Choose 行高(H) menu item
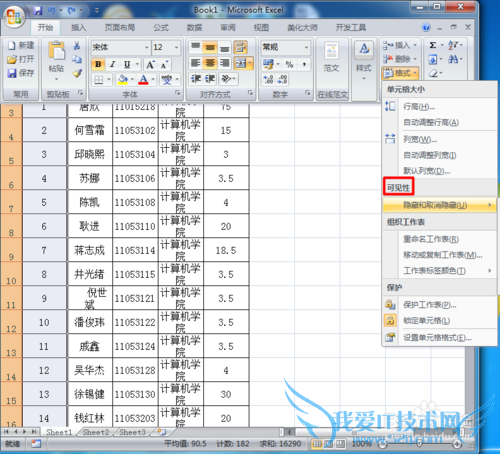Screen dimensions: 500x454 pos(439,107)
